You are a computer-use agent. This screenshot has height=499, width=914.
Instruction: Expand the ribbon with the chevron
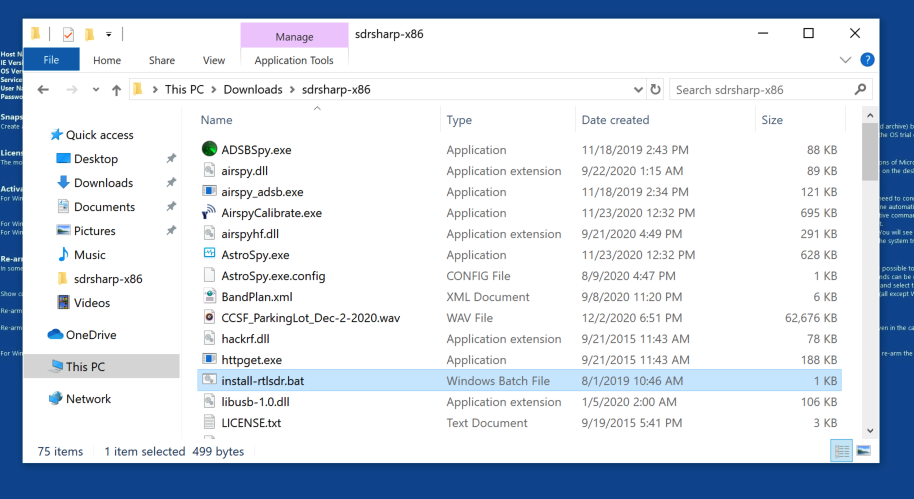pos(845,59)
